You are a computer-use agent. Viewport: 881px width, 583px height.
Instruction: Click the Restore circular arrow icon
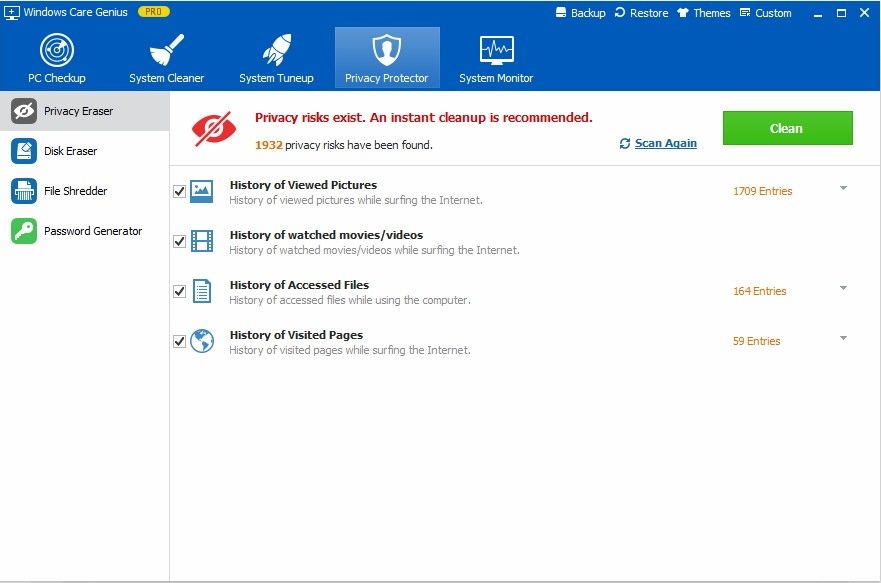pos(620,12)
